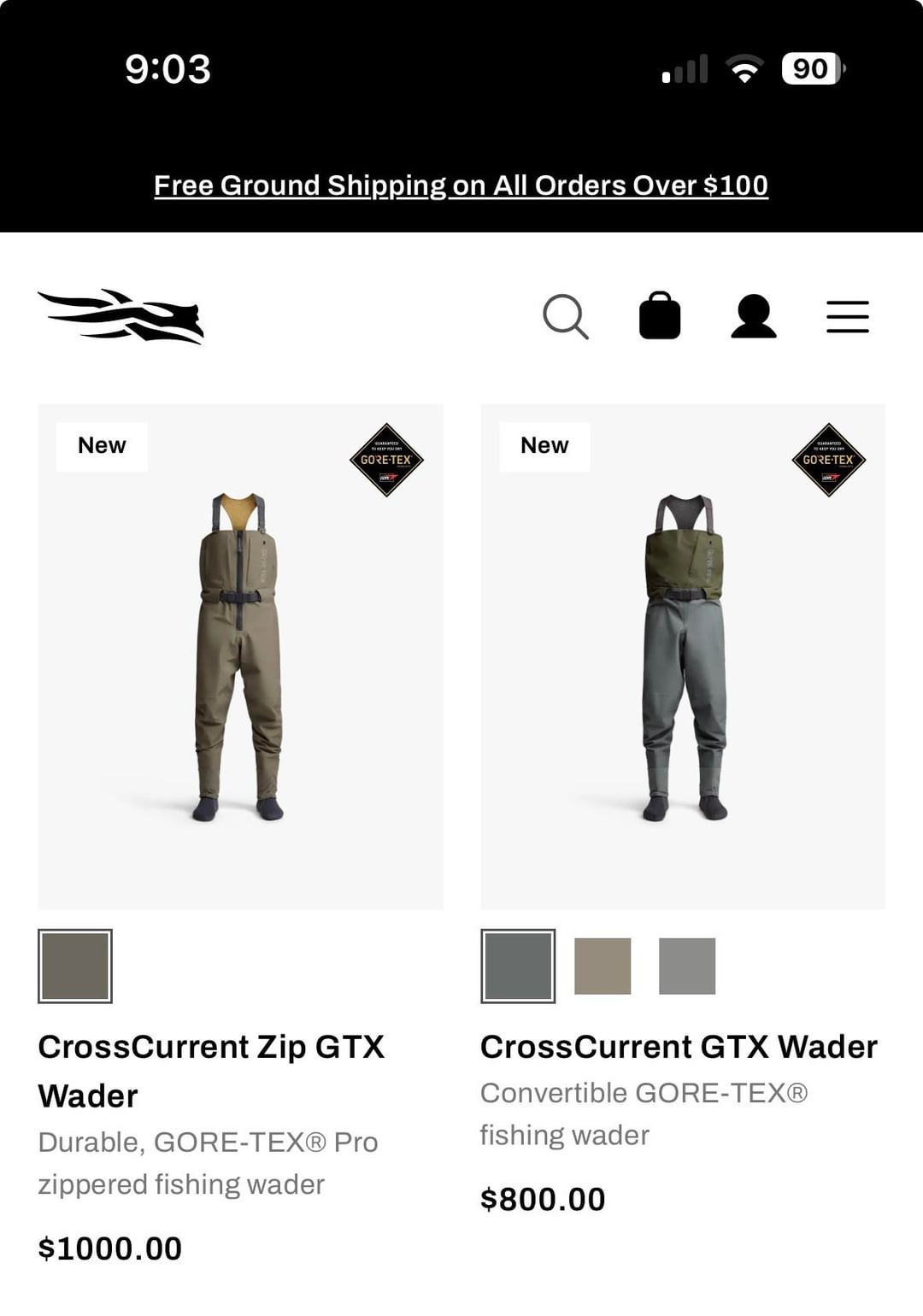Viewport: 923px width, 1316px height.
Task: Tap the $1000.00 price
Action: tap(110, 1248)
